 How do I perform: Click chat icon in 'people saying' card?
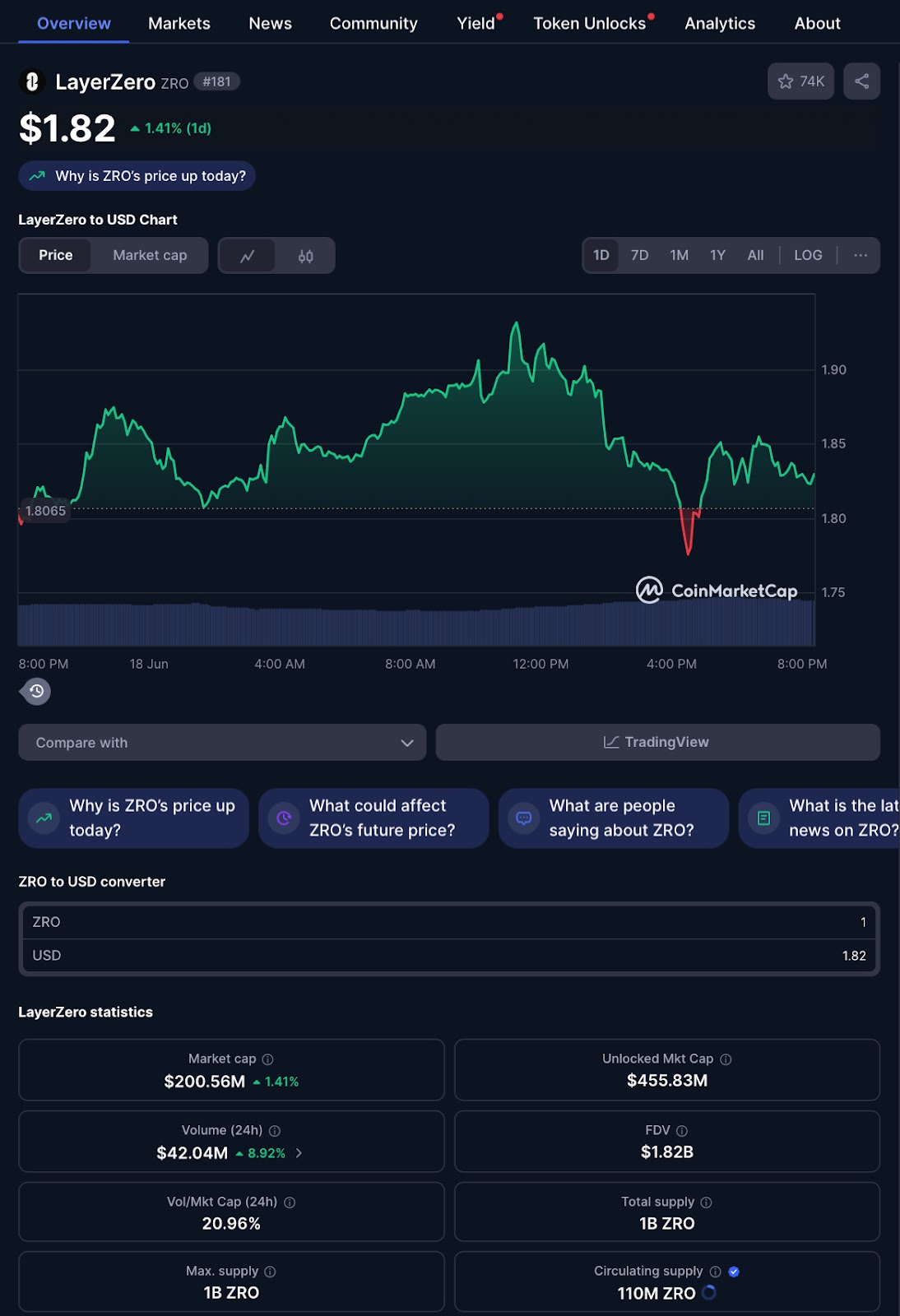coord(523,818)
